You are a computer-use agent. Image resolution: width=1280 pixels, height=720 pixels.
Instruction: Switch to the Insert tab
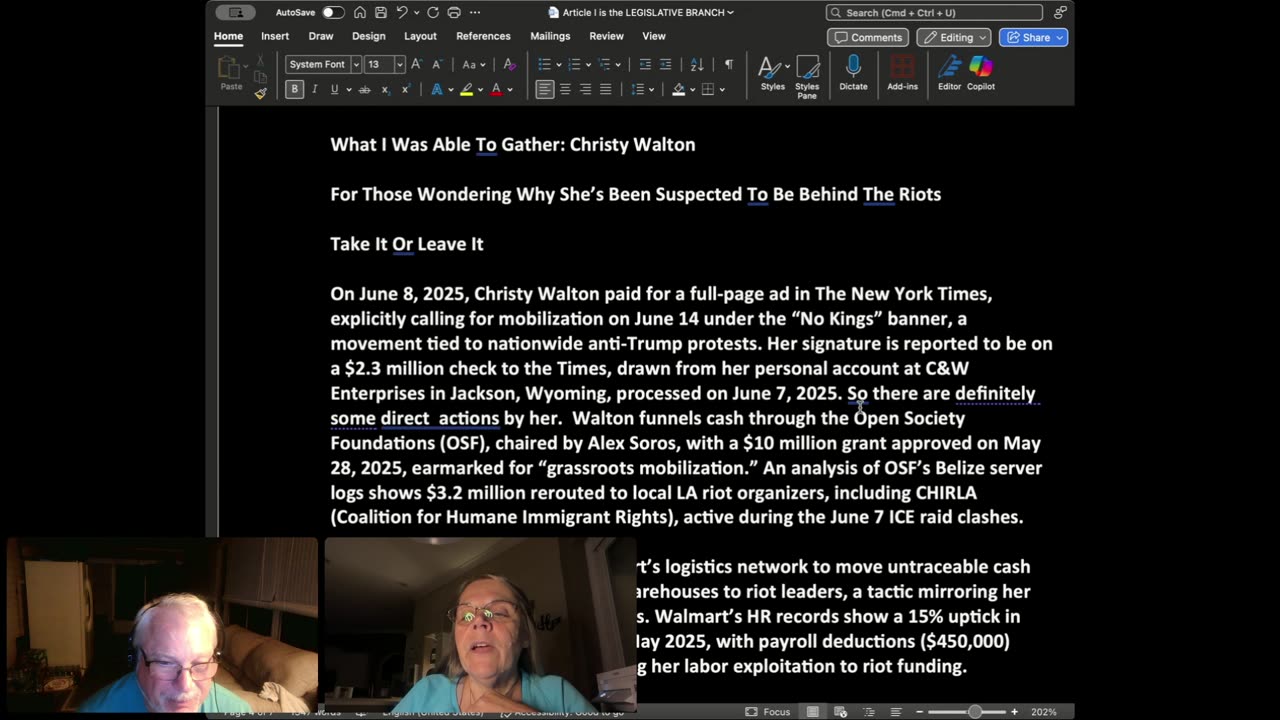[275, 36]
